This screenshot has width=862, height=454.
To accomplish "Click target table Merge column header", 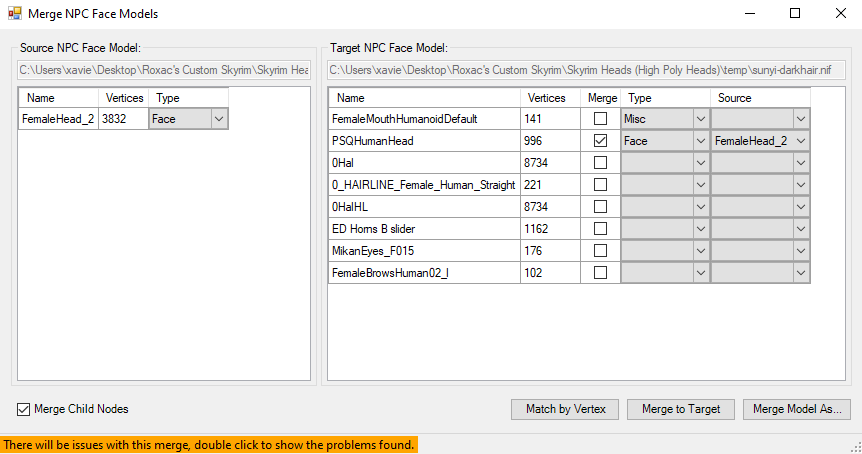I will pos(601,98).
